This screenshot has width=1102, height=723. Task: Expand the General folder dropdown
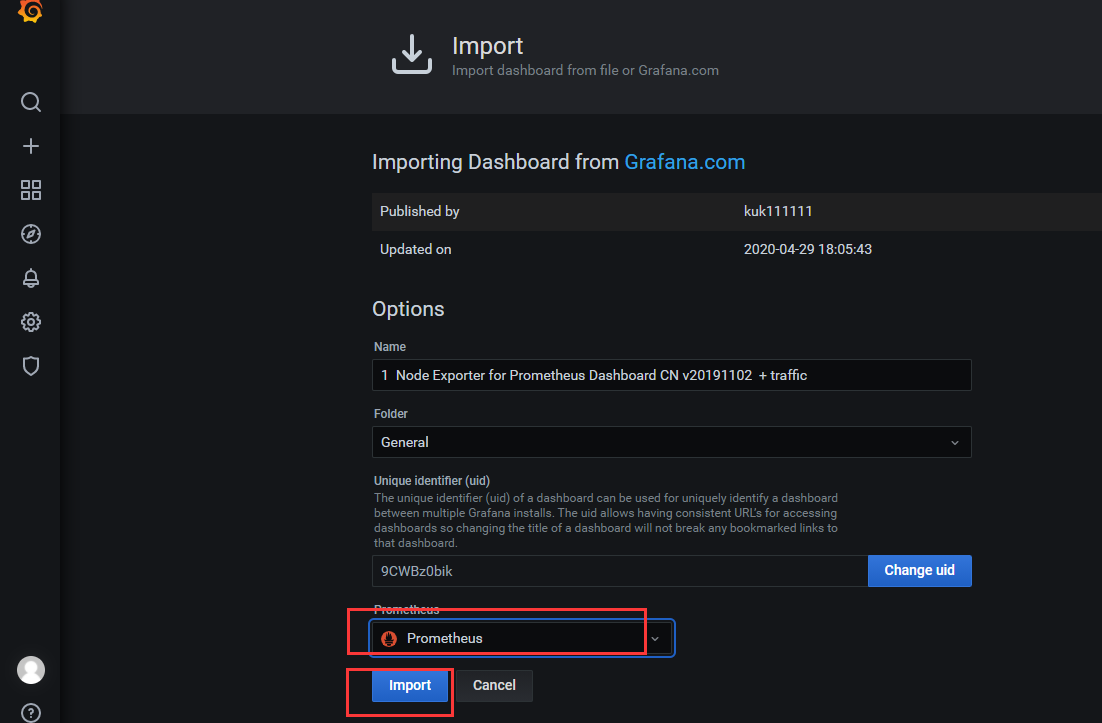(x=671, y=442)
